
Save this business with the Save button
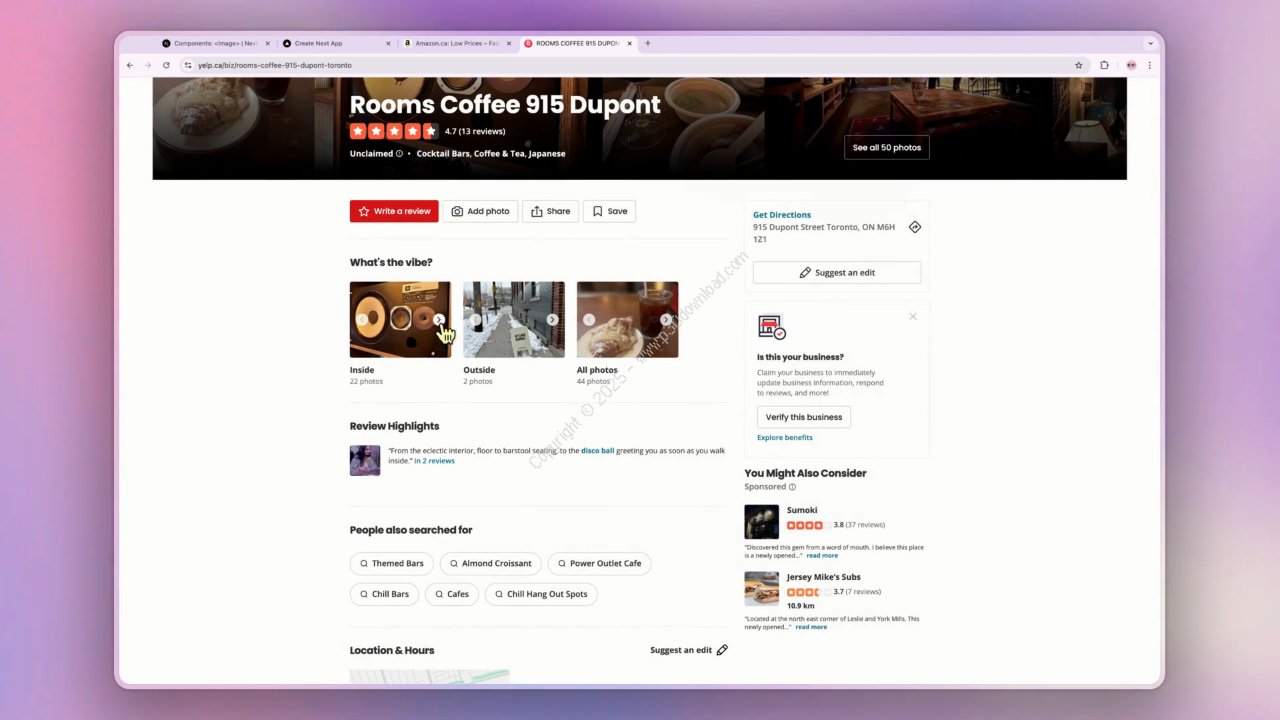[x=609, y=211]
